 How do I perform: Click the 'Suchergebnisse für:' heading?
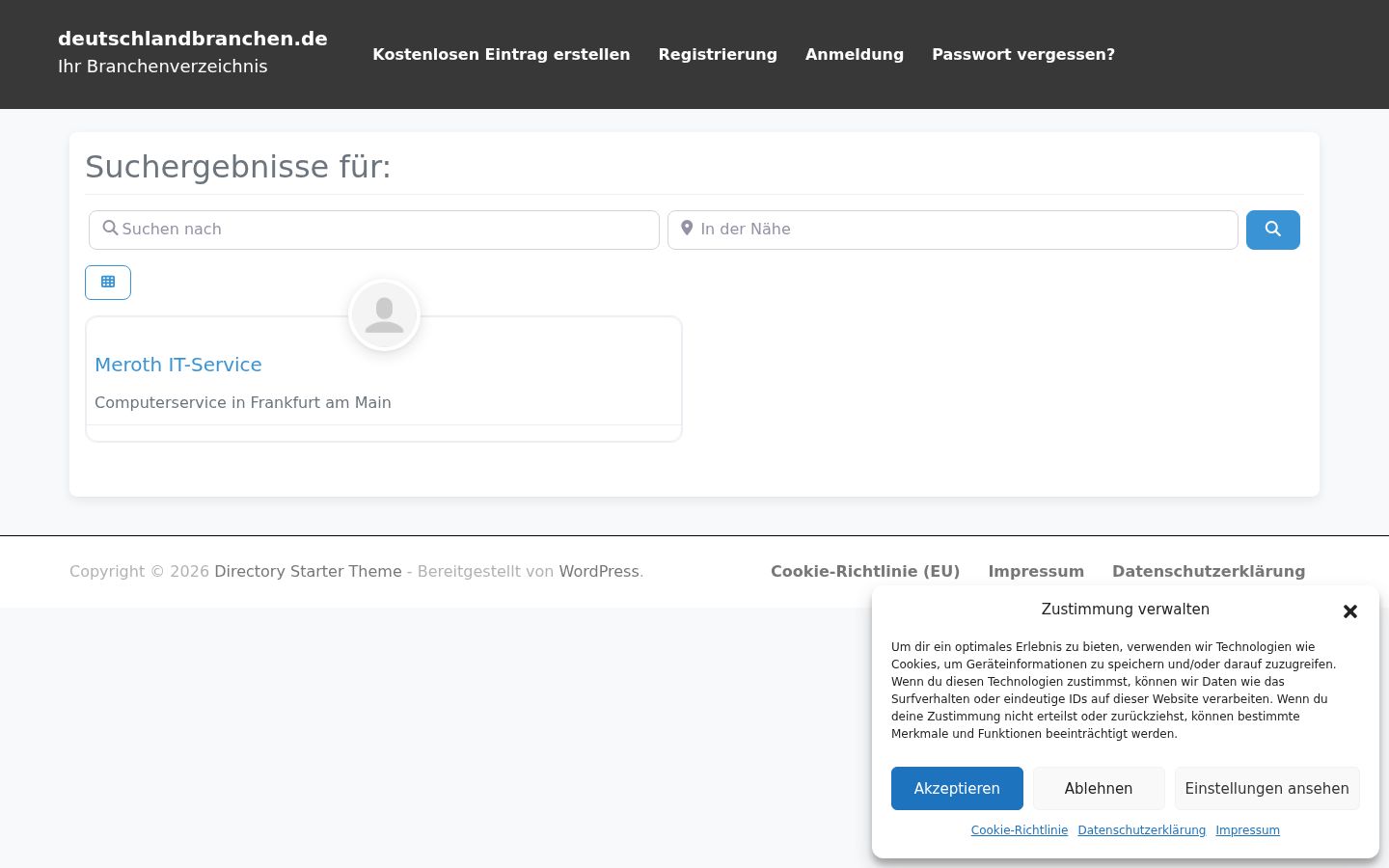238,167
